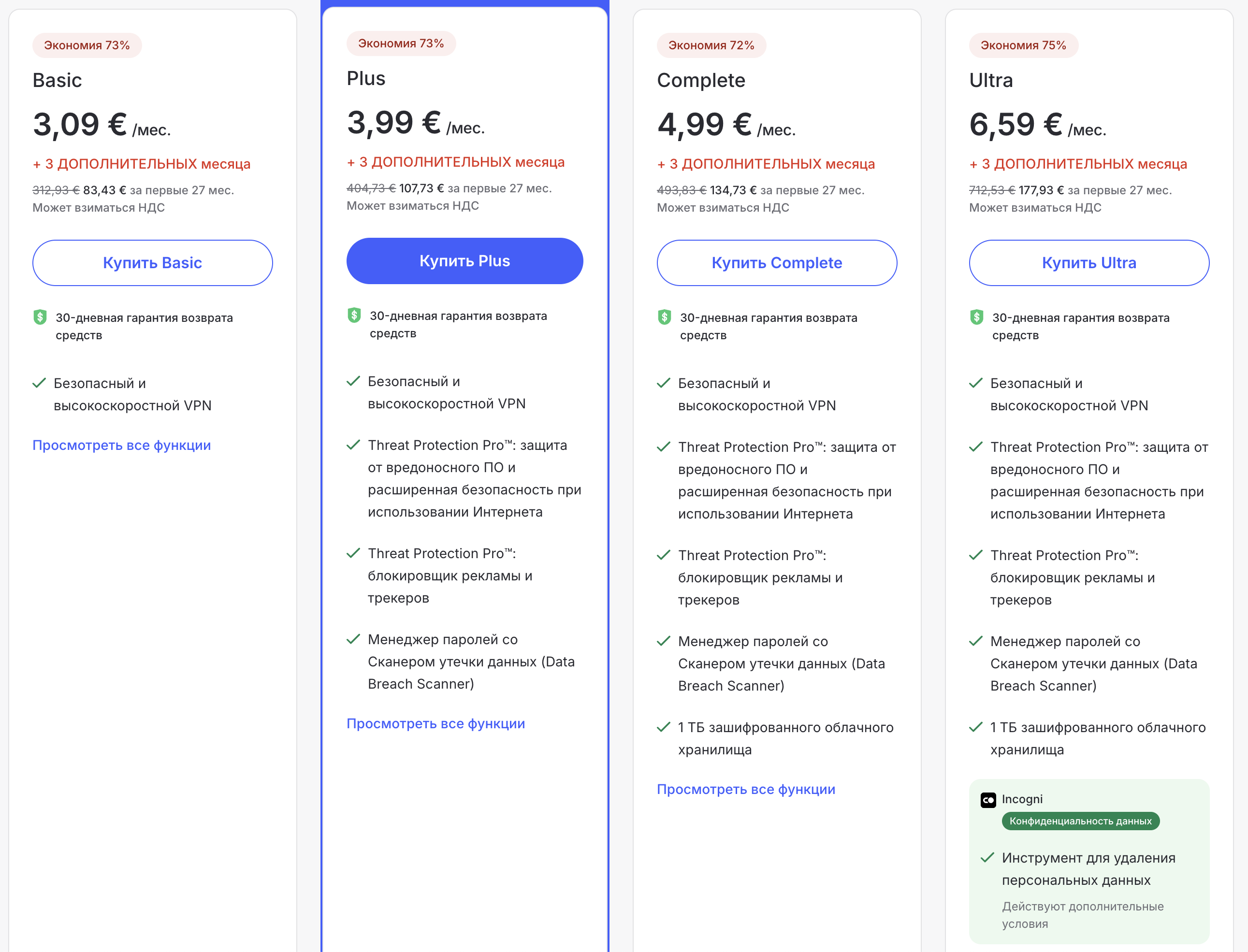Click the Экономия 73% badge on Basic
The width and height of the screenshot is (1248, 952).
point(87,45)
